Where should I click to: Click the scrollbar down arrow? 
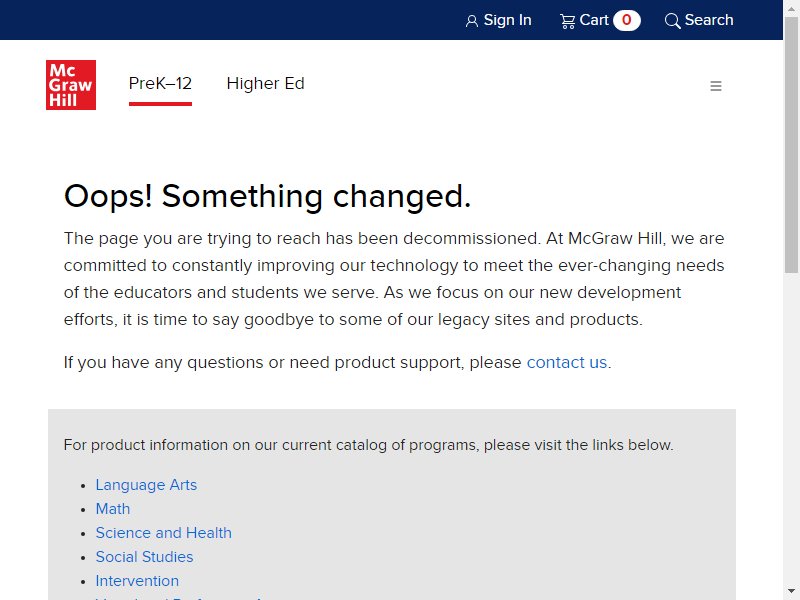point(791,590)
